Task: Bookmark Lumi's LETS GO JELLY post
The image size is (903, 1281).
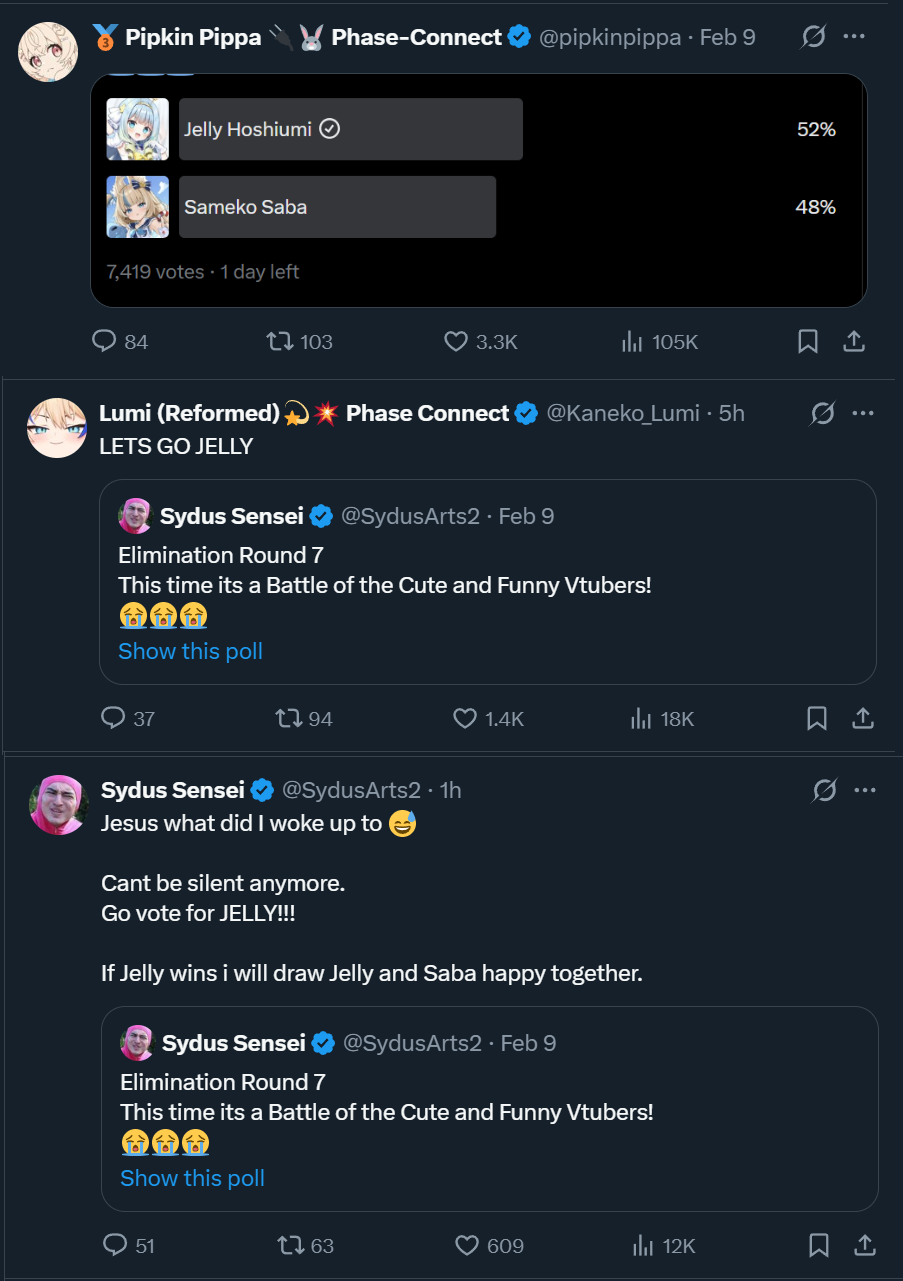Action: [x=816, y=718]
